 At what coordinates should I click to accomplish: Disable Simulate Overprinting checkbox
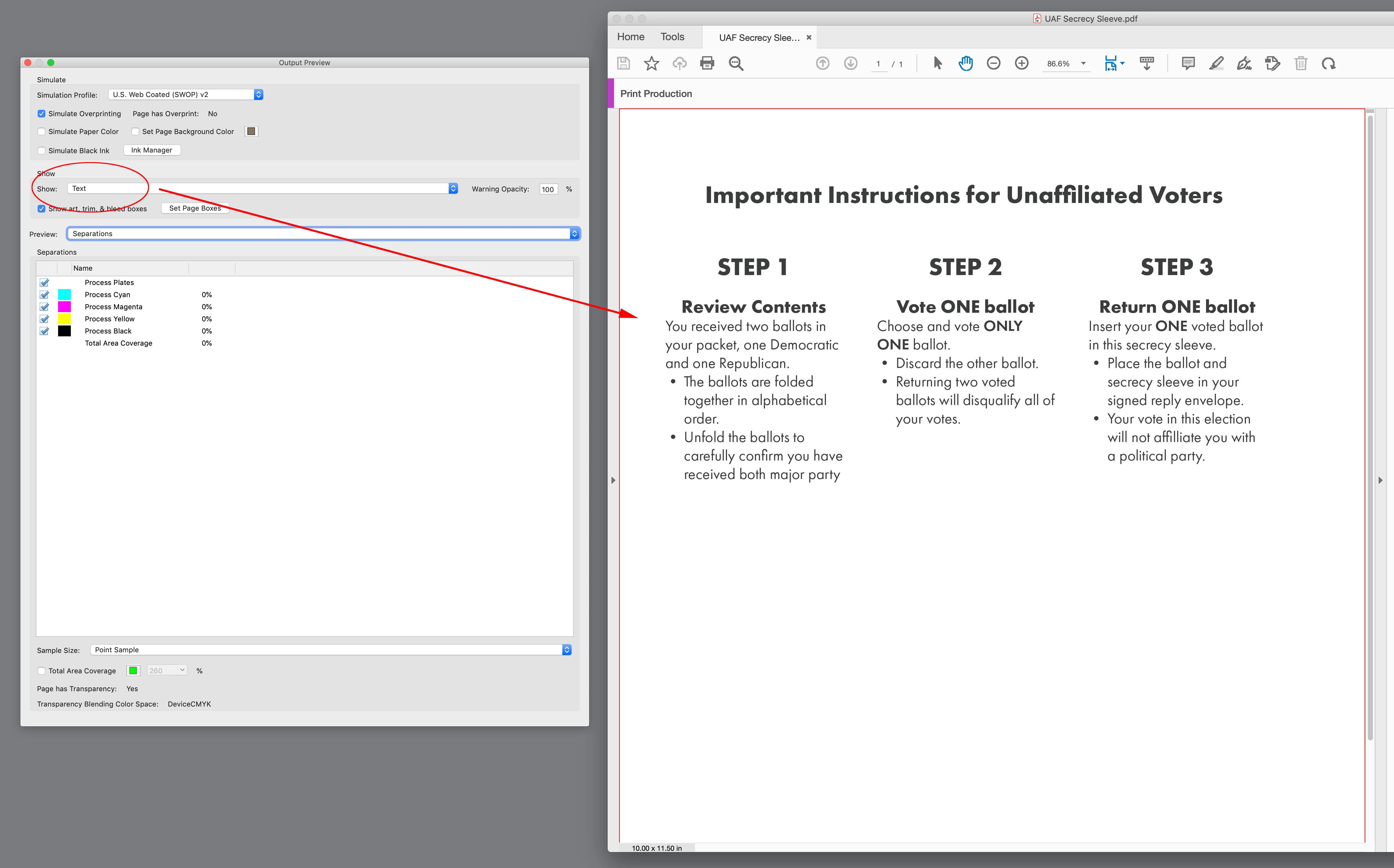click(x=41, y=114)
